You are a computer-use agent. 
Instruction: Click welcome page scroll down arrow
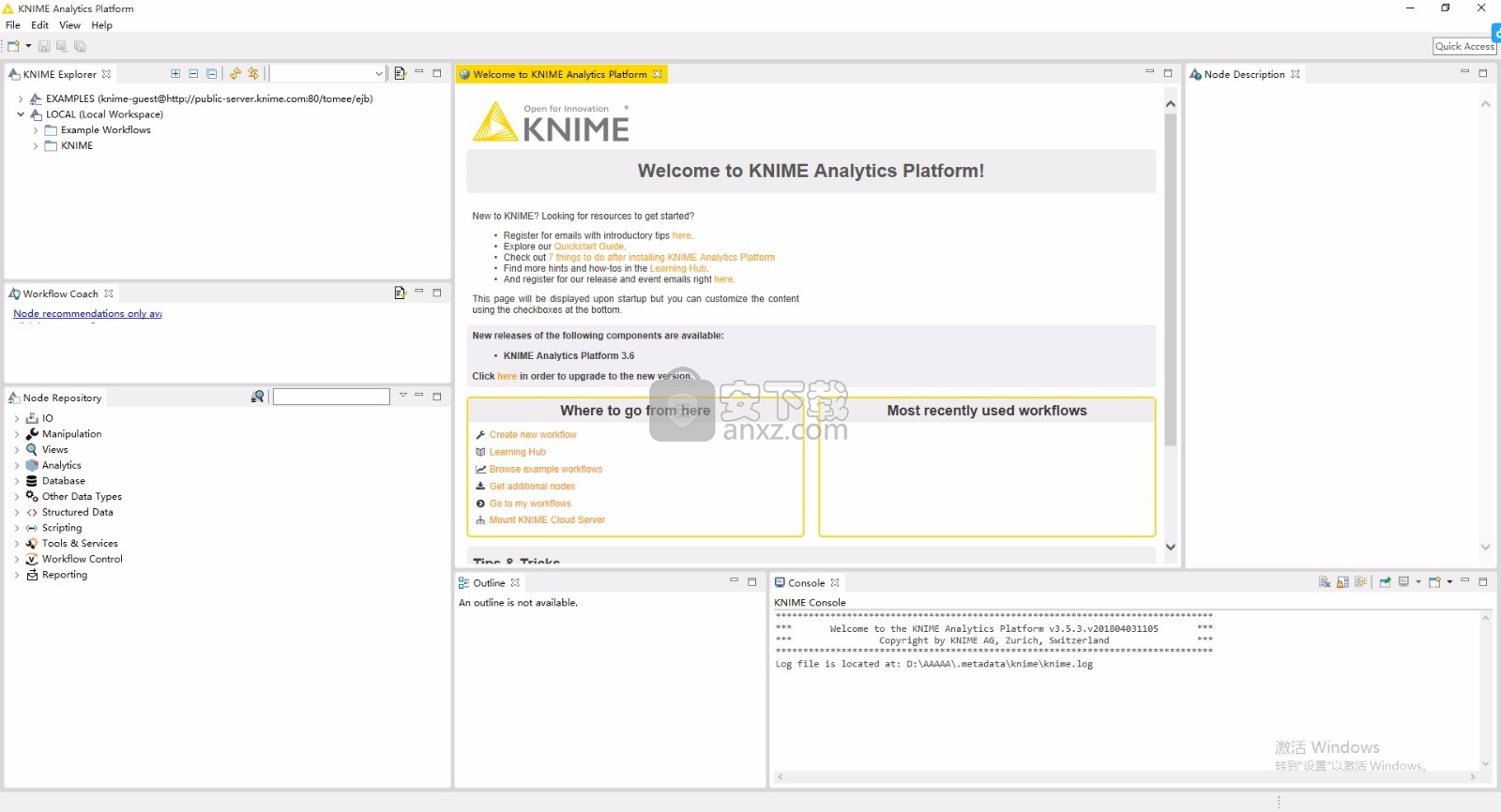[1170, 547]
